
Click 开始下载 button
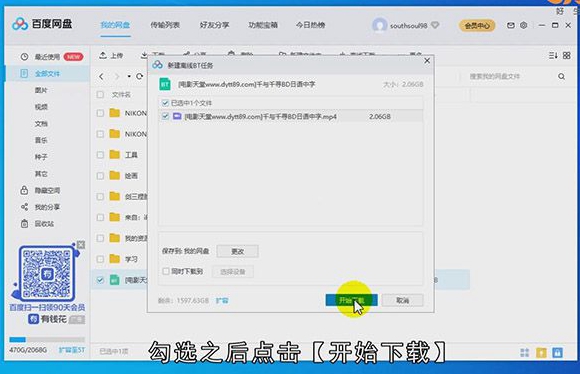(351, 300)
